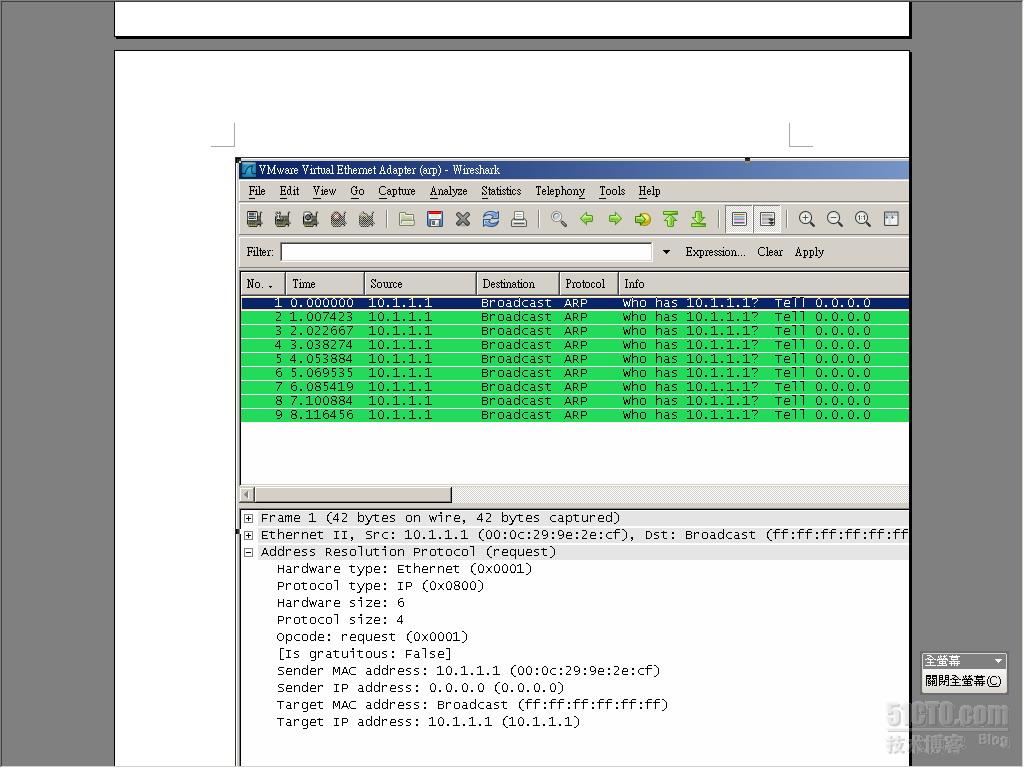The image size is (1024, 768).
Task: Expand the Ethernet II tree node
Action: pyautogui.click(x=249, y=536)
